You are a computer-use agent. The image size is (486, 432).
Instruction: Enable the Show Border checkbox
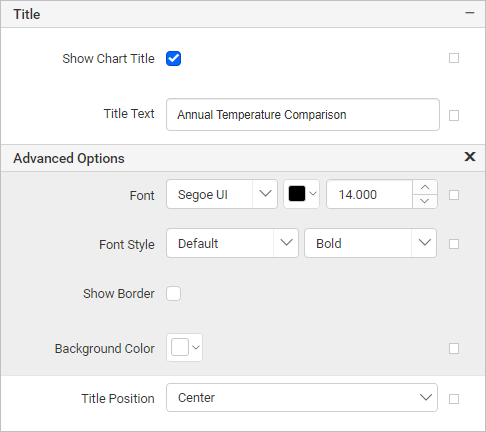(173, 294)
